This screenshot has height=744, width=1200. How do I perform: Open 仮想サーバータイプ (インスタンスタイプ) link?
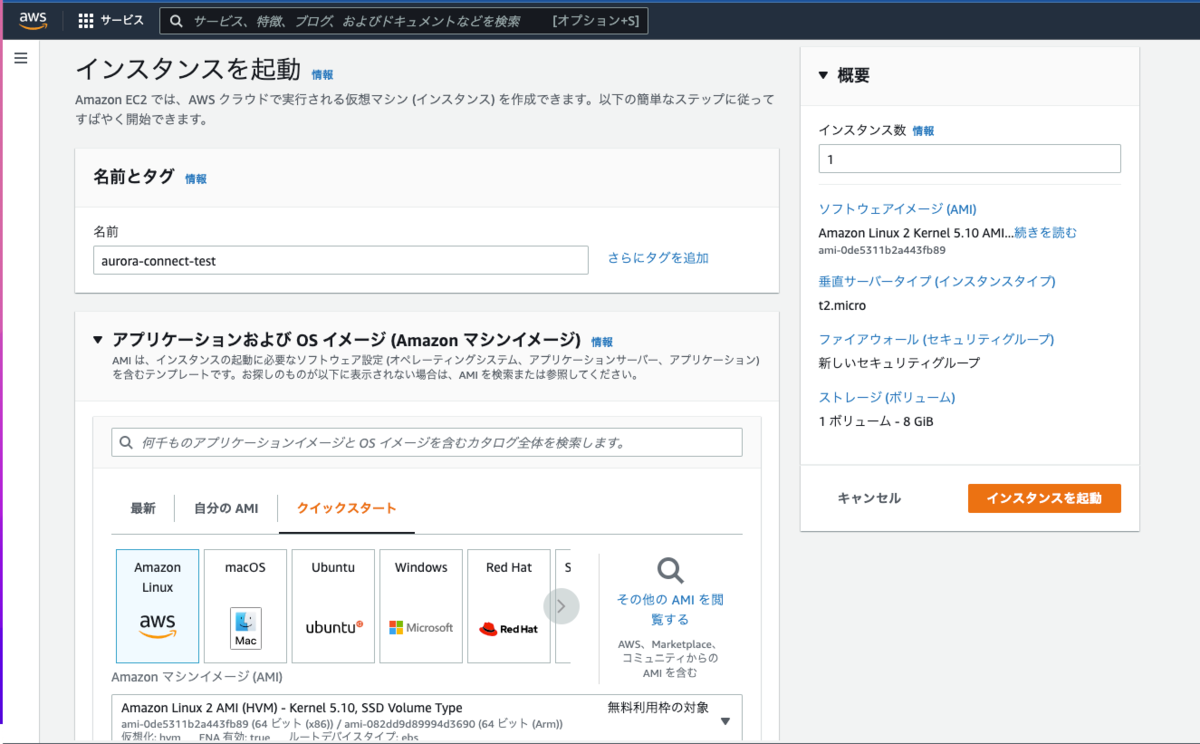tap(937, 281)
